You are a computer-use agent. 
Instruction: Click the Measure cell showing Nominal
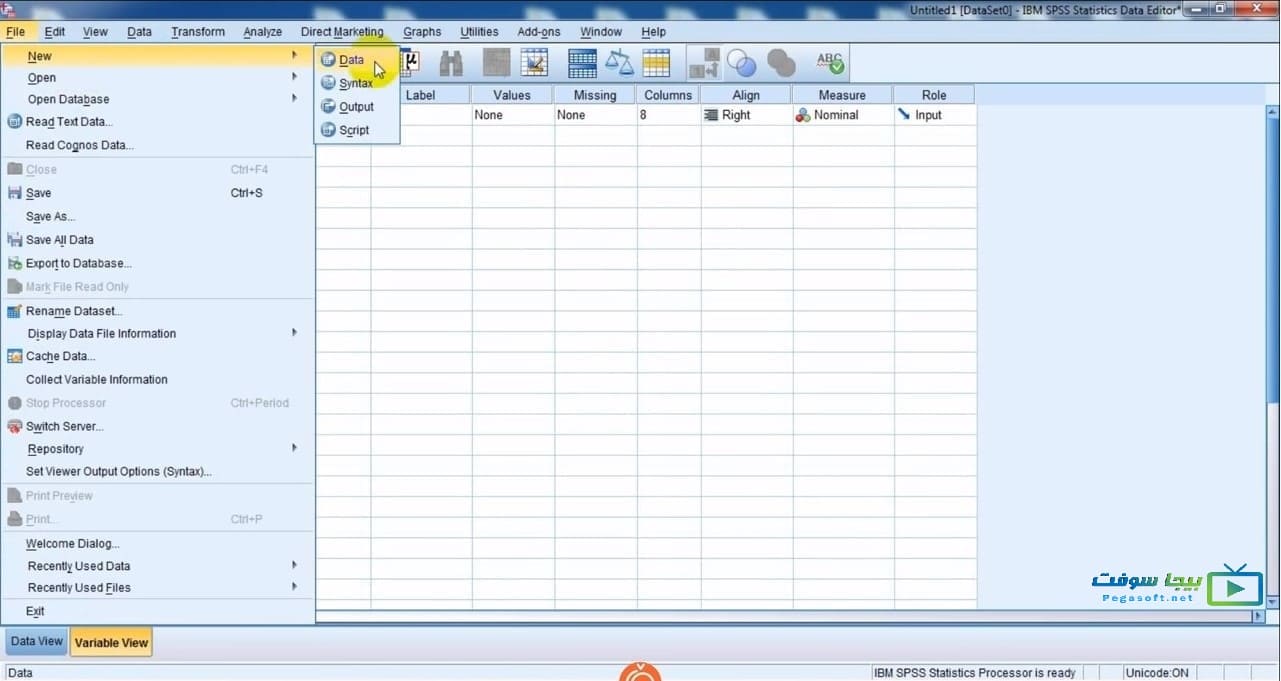click(842, 115)
